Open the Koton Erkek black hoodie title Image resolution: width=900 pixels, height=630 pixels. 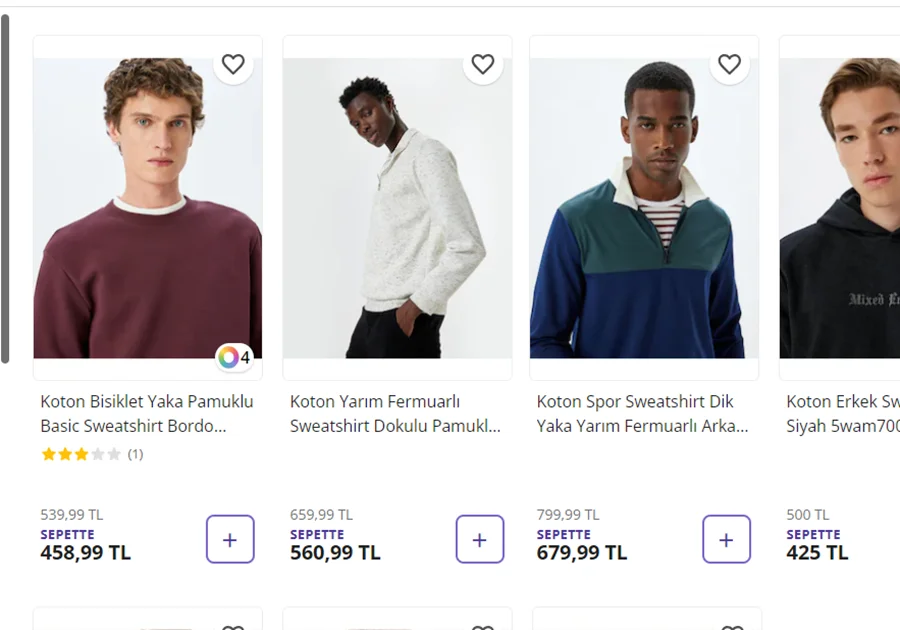[x=842, y=413]
